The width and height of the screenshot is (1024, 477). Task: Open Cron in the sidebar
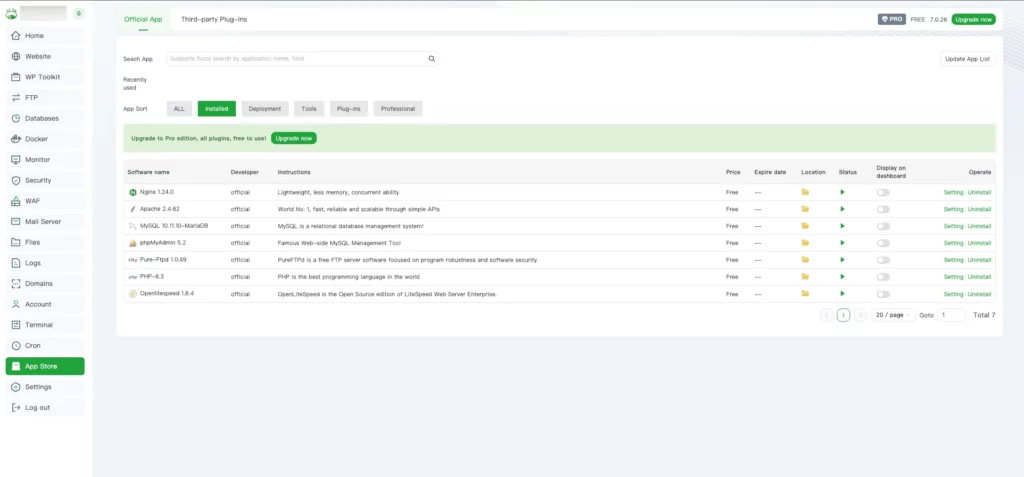point(45,346)
